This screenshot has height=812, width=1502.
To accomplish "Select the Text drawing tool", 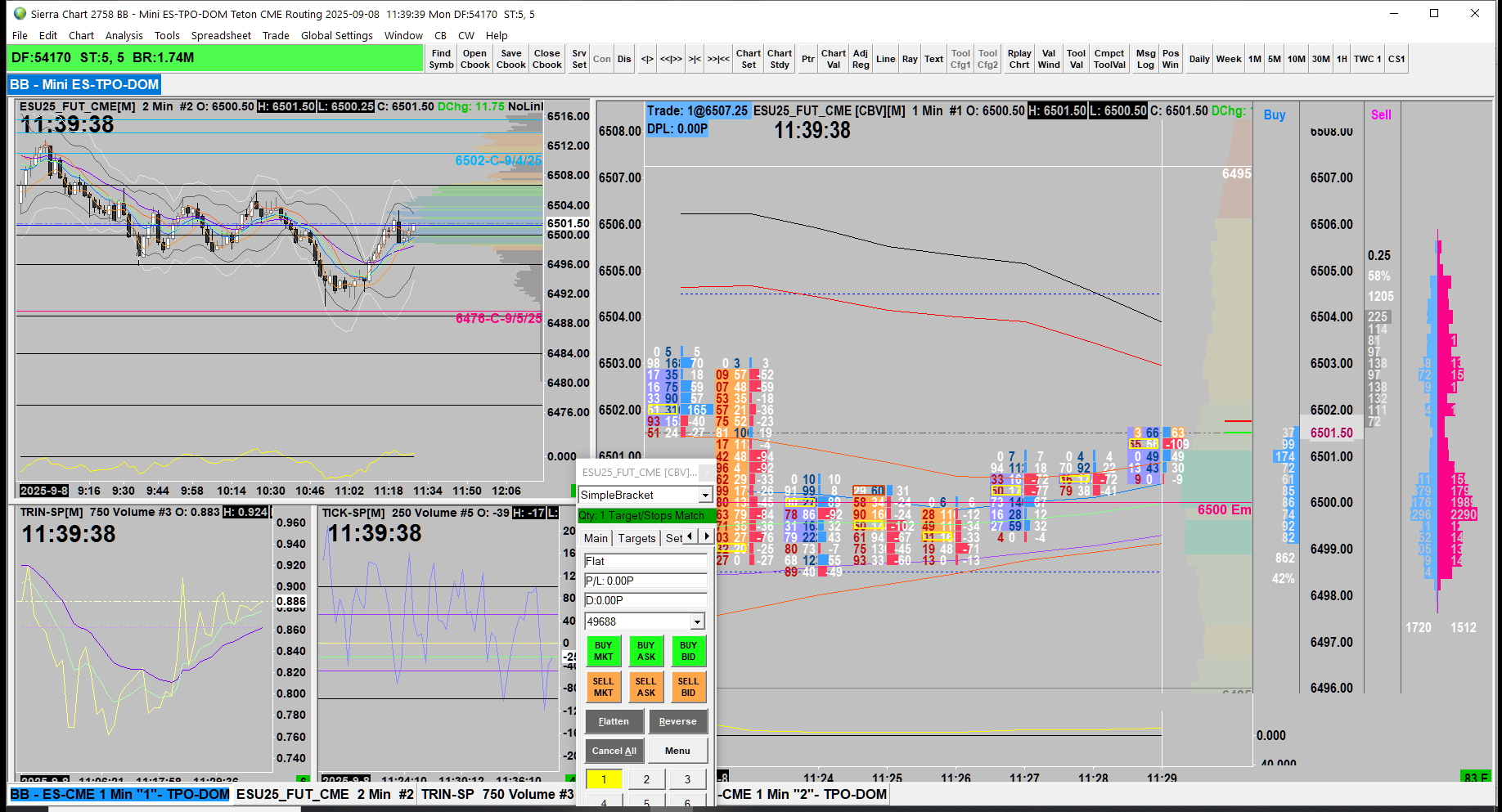I will click(934, 59).
